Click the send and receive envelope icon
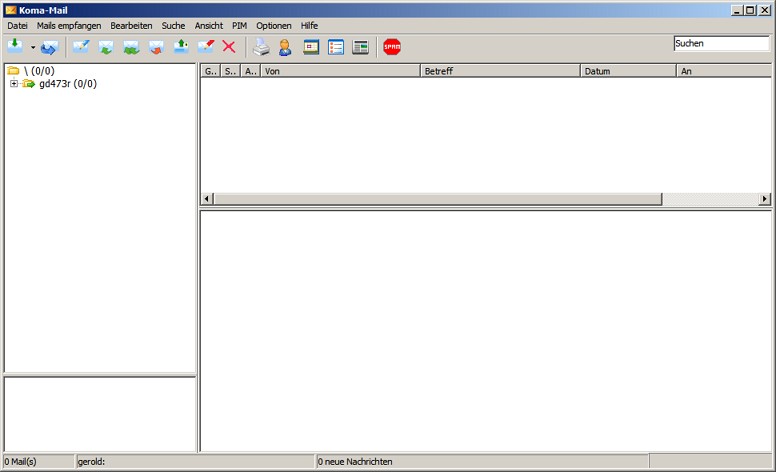Viewport: 776px width, 472px height. click(49, 47)
